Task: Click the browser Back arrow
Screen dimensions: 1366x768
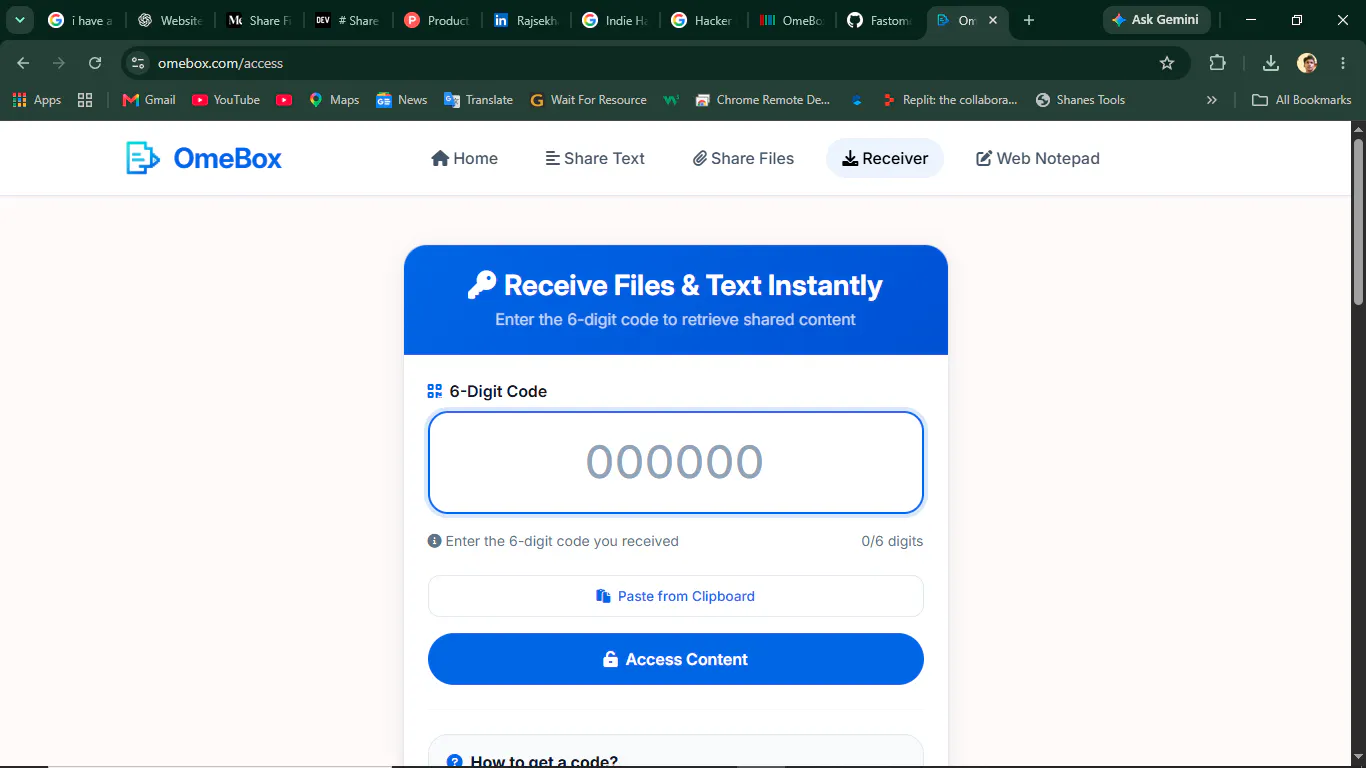Action: pyautogui.click(x=23, y=63)
